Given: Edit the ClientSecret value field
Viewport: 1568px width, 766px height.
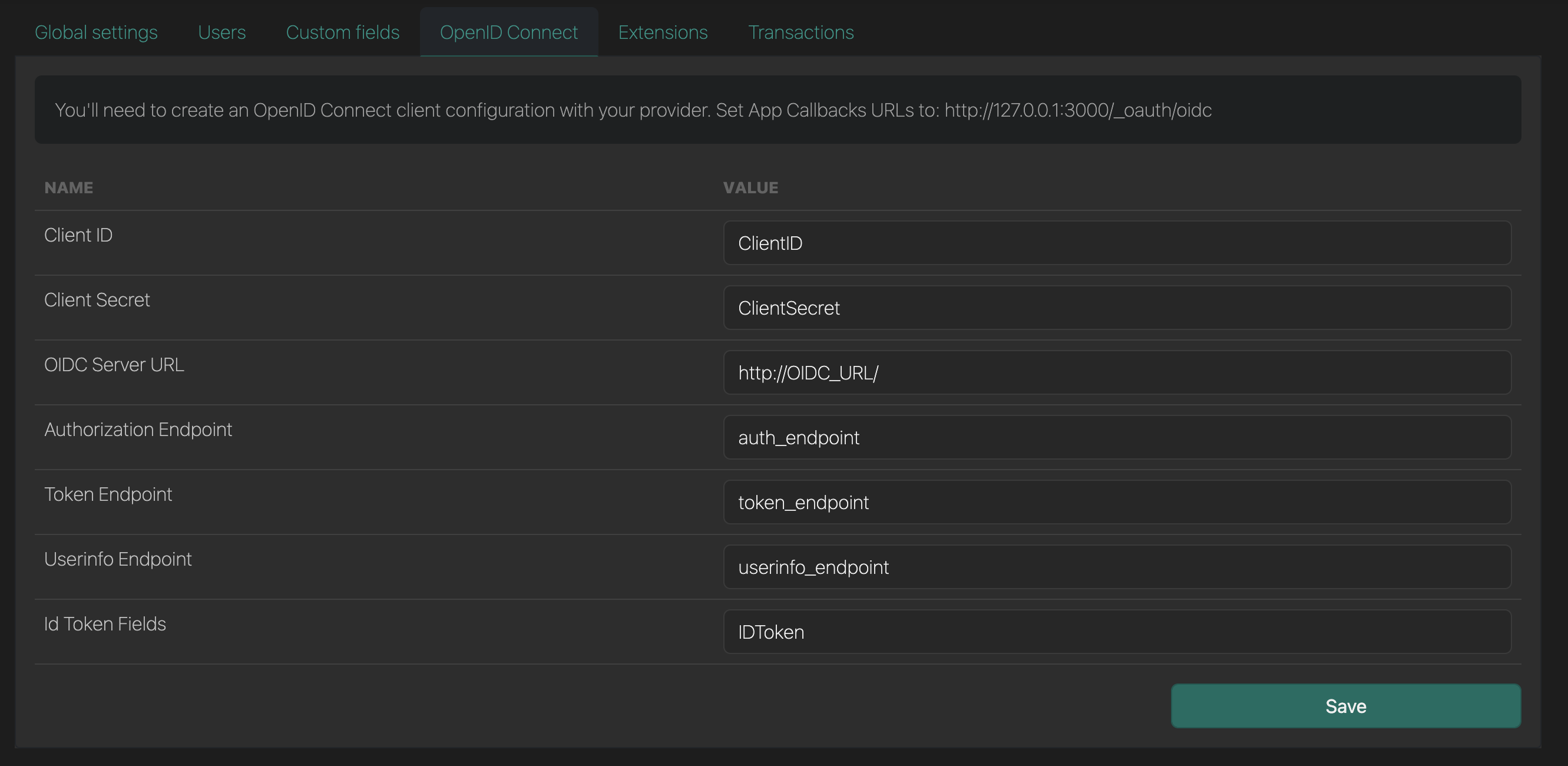Looking at the screenshot, I should [1117, 308].
